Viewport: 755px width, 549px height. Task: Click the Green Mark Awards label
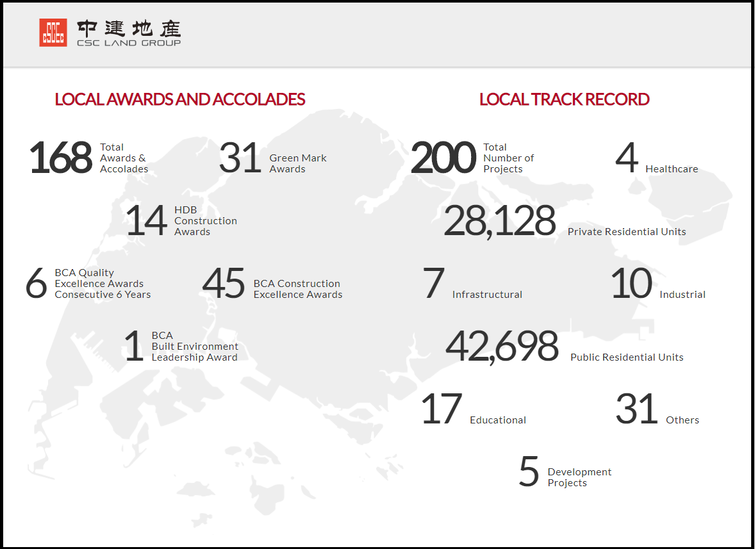point(298,163)
